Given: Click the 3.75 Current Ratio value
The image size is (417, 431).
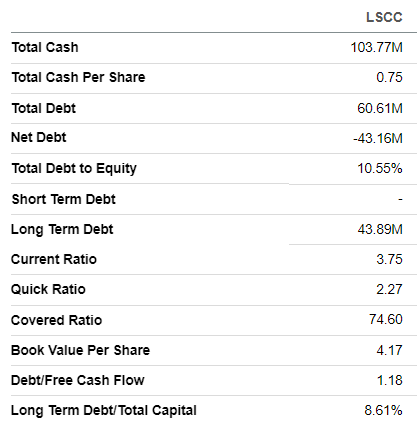Looking at the screenshot, I should pos(389,259).
